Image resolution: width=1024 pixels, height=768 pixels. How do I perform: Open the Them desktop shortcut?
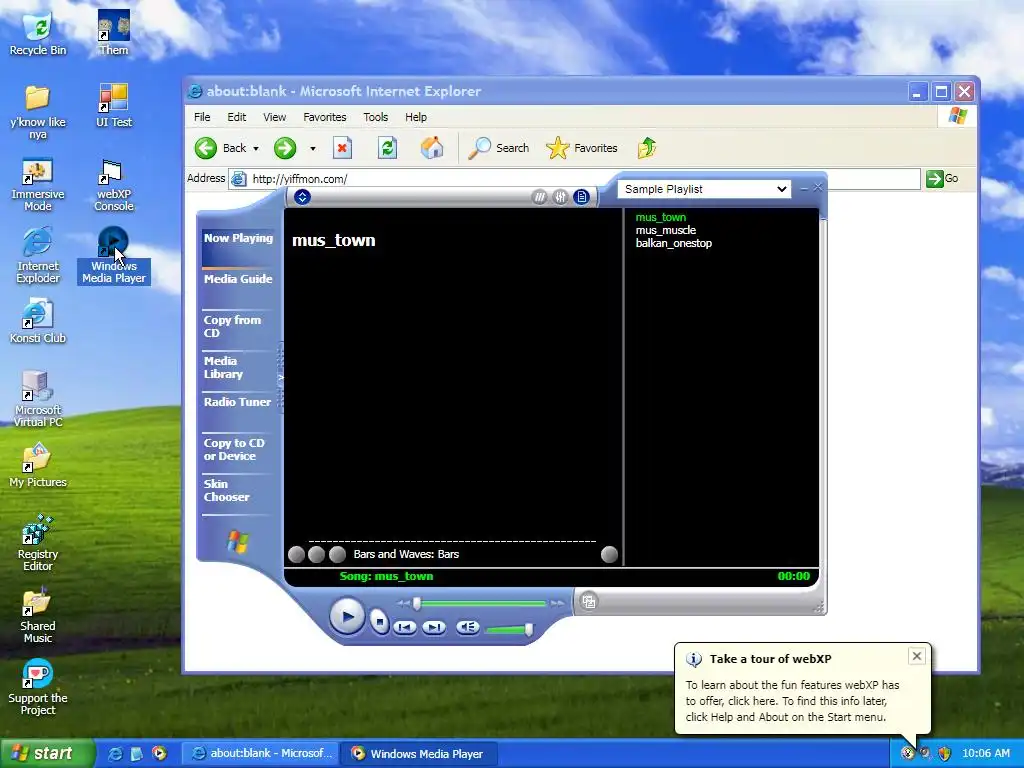click(x=114, y=34)
